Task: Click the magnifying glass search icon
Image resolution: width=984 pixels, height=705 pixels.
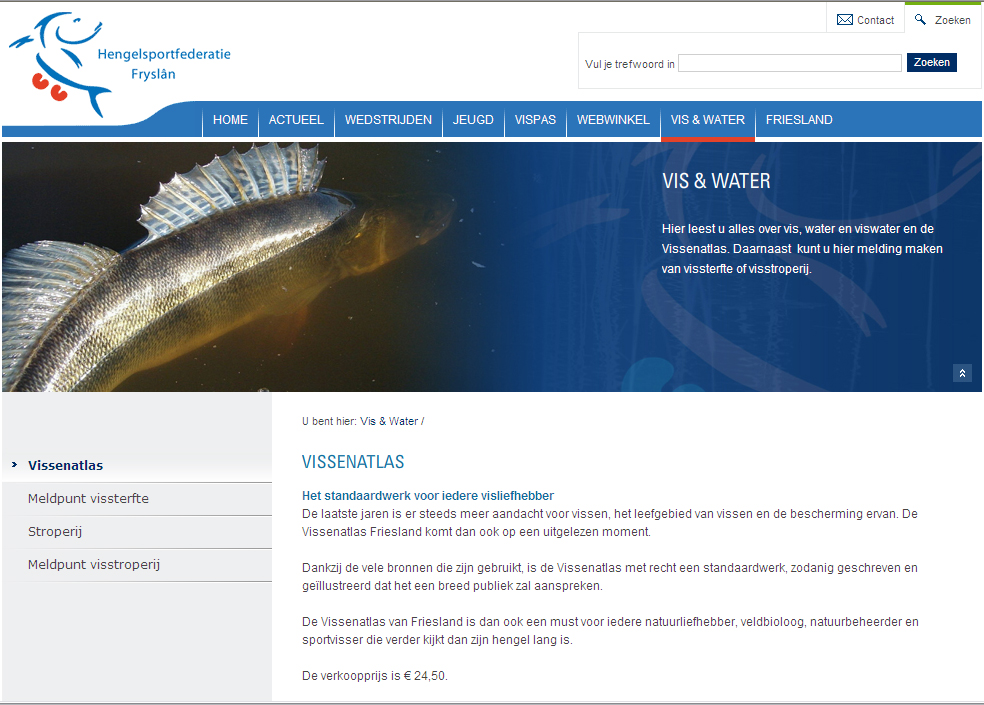Action: (x=920, y=20)
